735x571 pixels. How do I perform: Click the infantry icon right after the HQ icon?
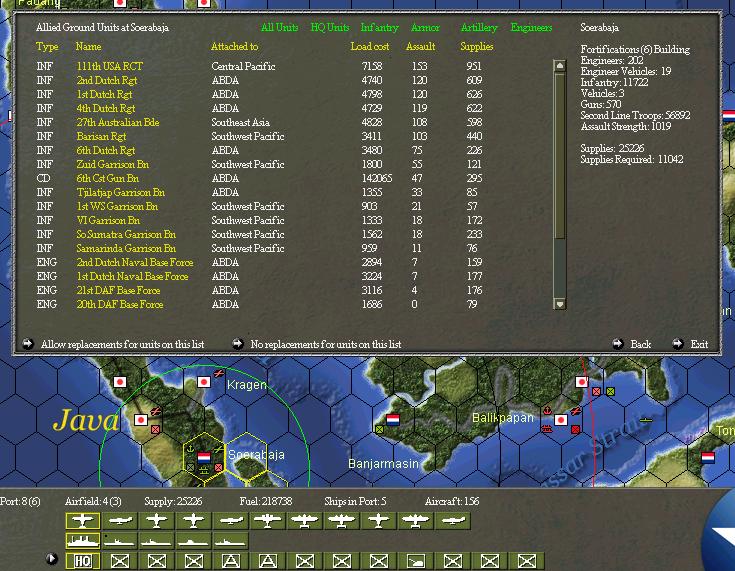(x=120, y=561)
